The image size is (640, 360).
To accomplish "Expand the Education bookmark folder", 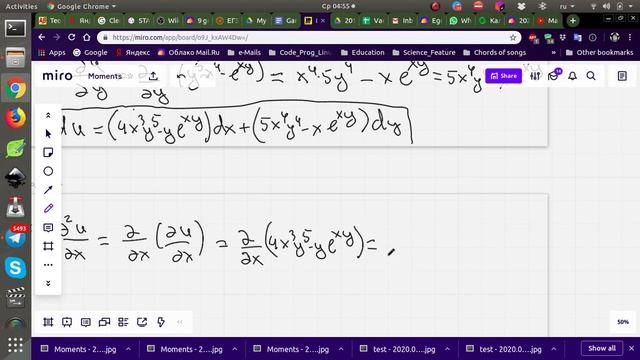I will click(x=362, y=53).
